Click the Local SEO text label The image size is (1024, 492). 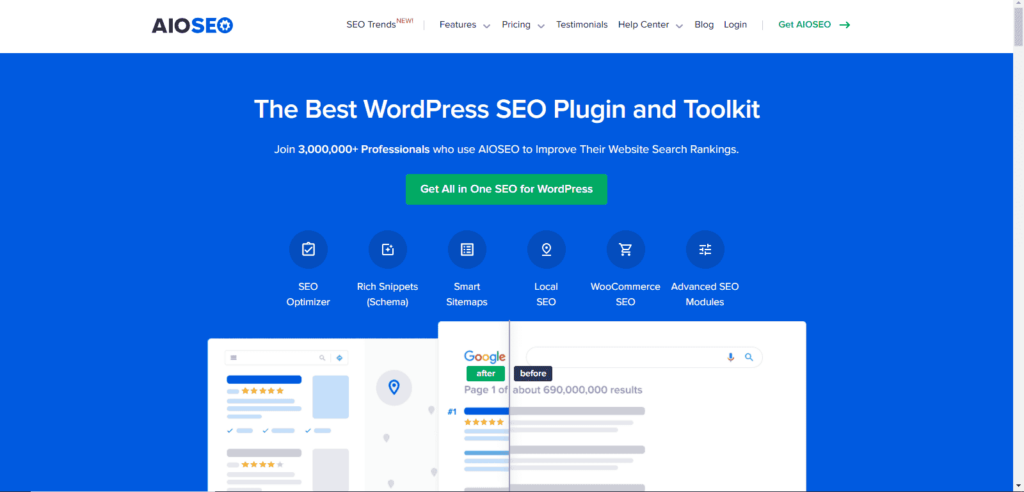click(546, 294)
